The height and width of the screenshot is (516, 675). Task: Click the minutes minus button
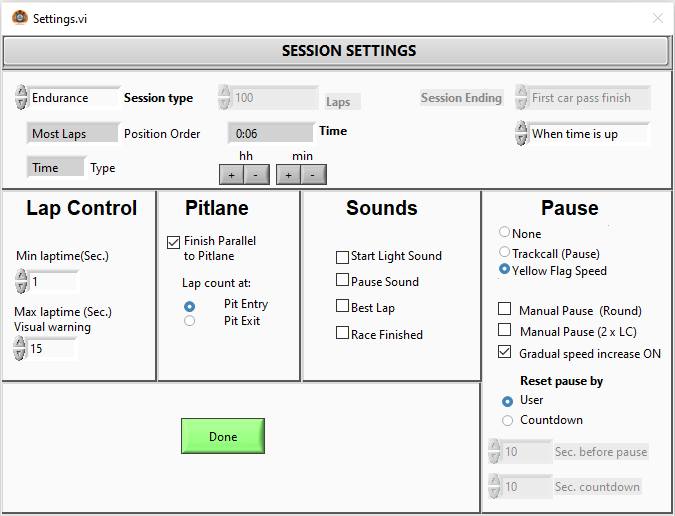313,175
